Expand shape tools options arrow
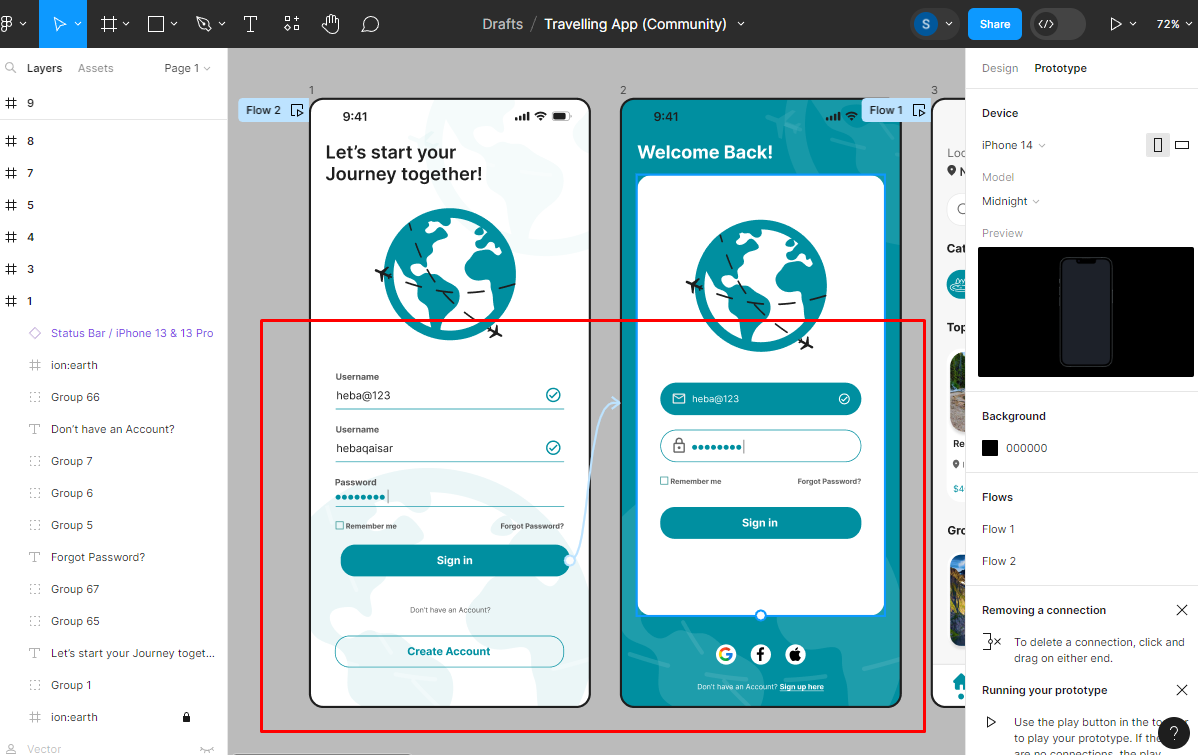This screenshot has height=755, width=1198. pyautogui.click(x=174, y=24)
